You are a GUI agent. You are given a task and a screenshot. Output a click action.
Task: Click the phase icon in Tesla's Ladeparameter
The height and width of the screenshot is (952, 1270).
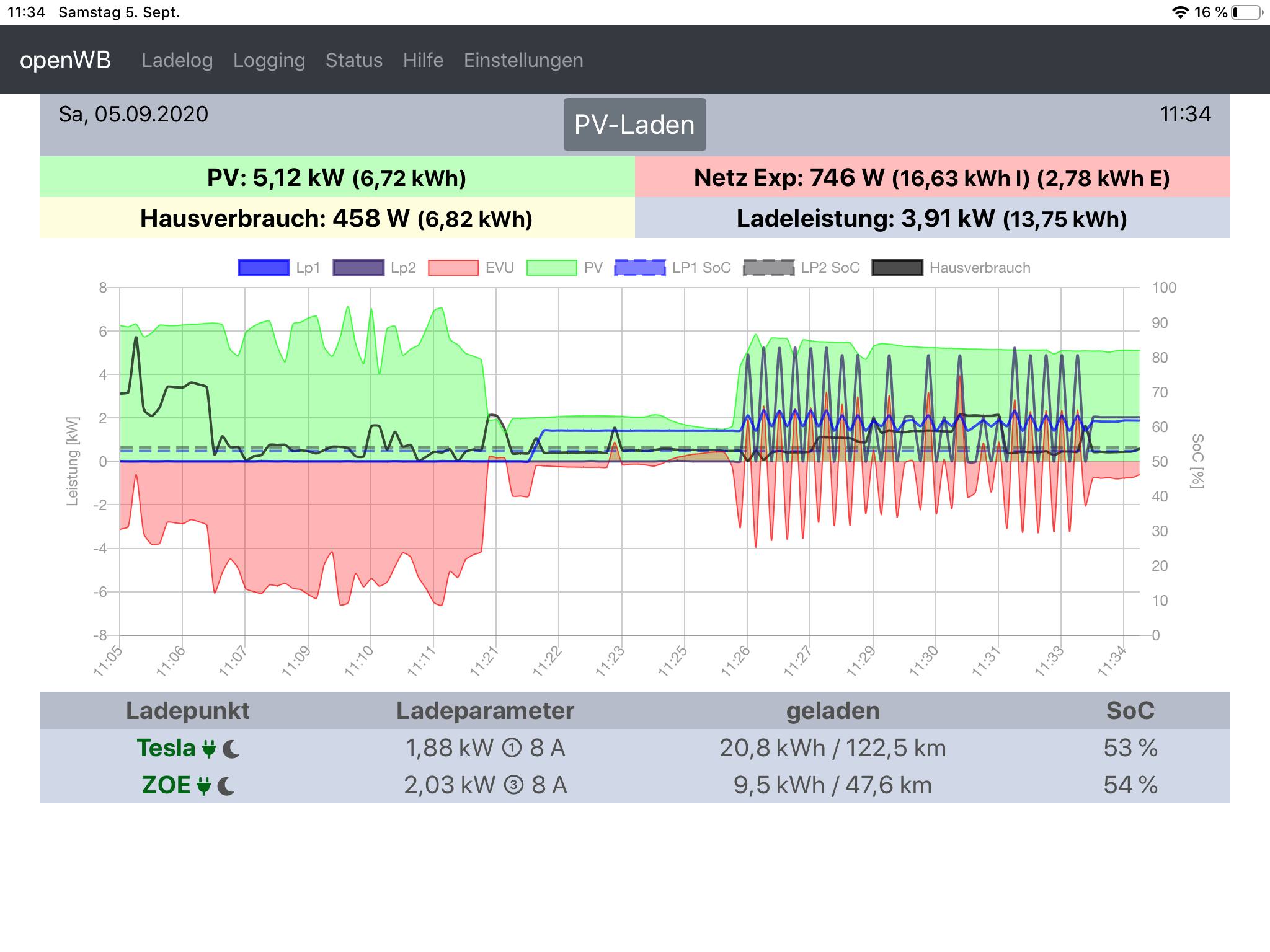coord(512,748)
